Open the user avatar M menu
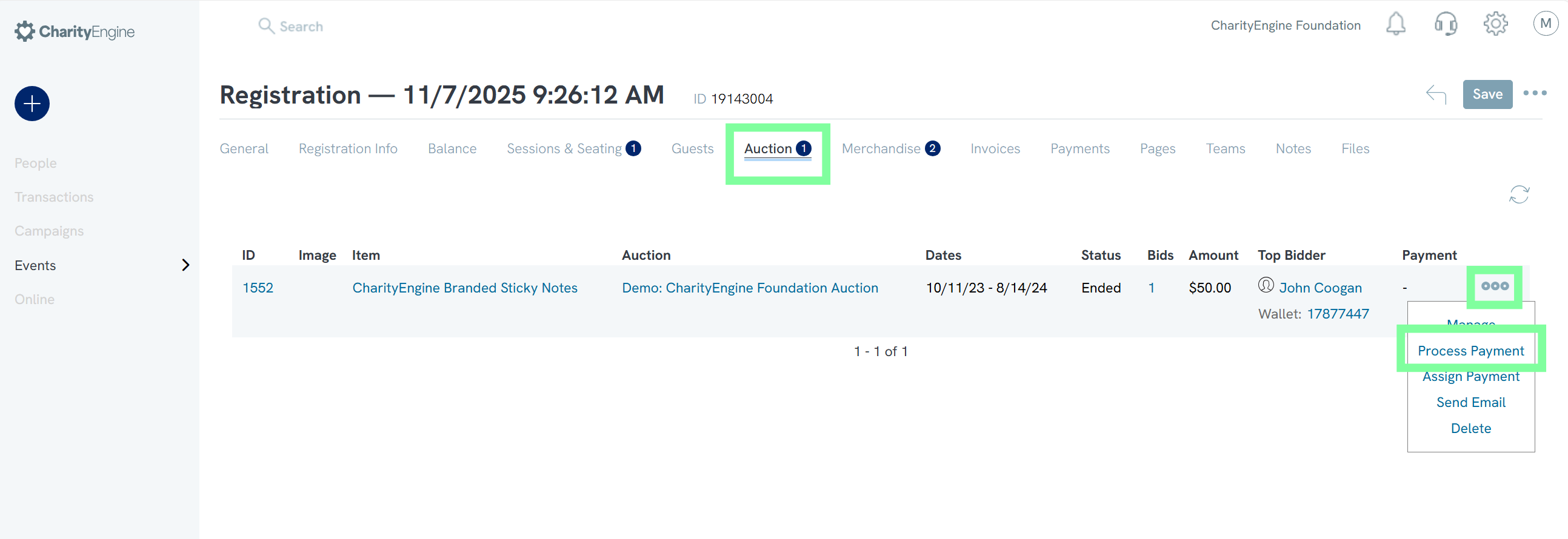Viewport: 1568px width, 539px height. click(1545, 24)
